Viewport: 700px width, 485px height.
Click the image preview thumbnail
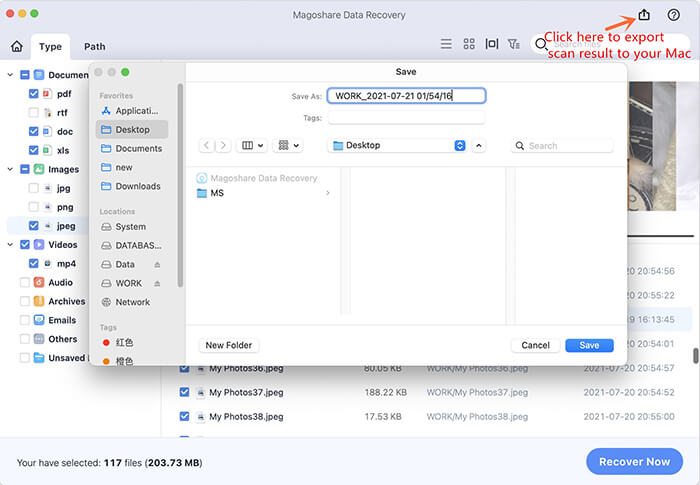(652, 146)
